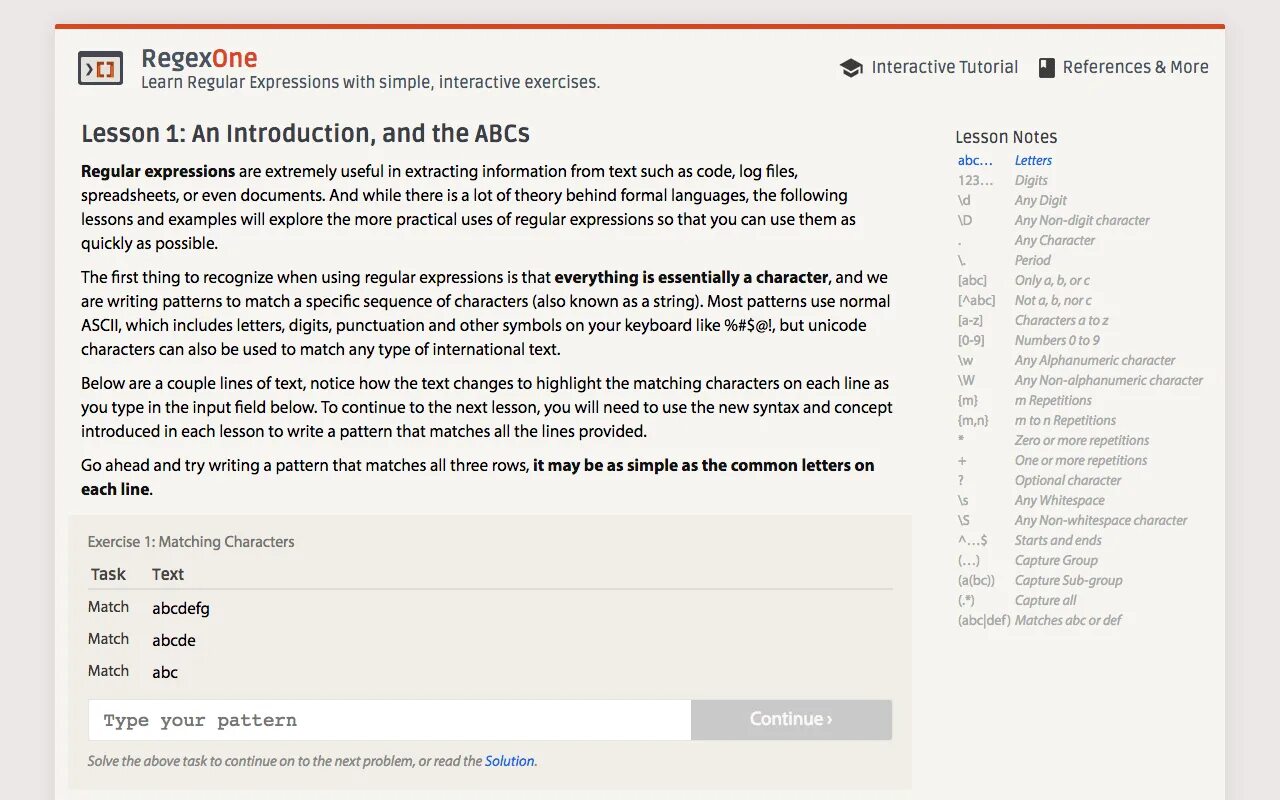
Task: Open the Only a, b, or c lesson
Action: click(x=1052, y=280)
